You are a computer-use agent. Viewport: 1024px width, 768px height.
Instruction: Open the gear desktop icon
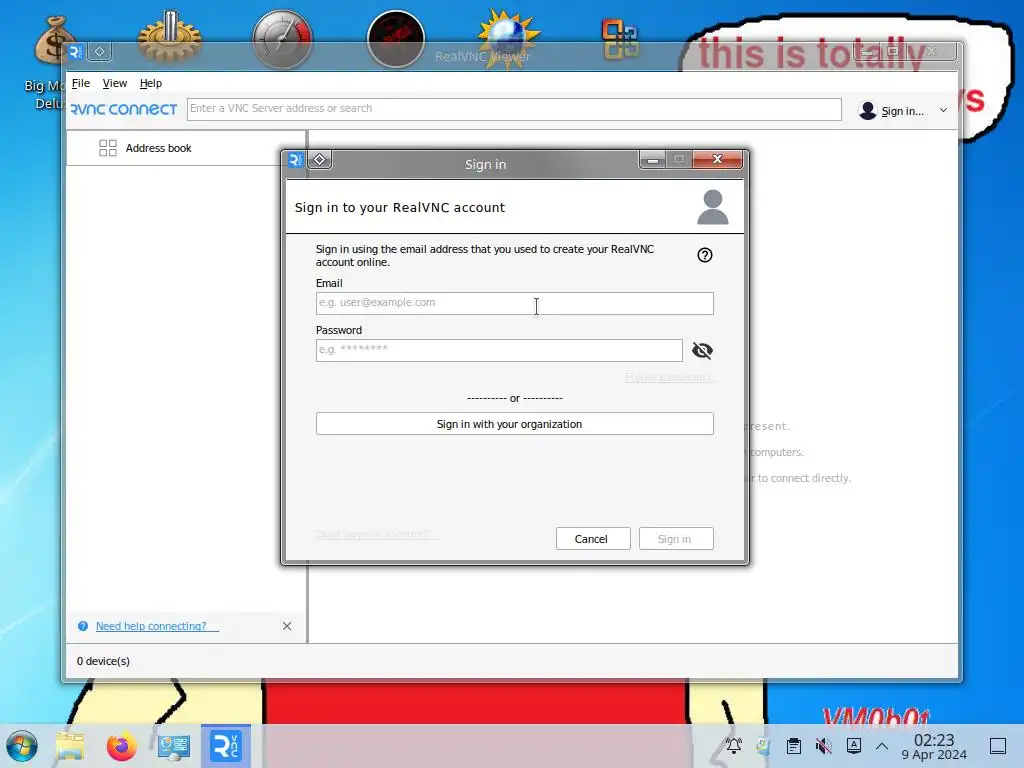click(169, 36)
